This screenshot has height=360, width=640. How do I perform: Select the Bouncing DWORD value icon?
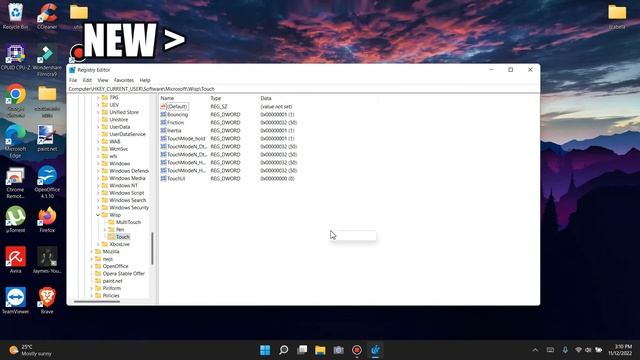click(x=163, y=115)
